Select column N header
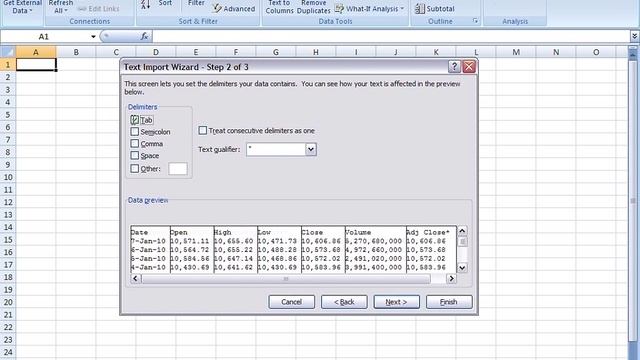This screenshot has width=640, height=360. click(556, 52)
